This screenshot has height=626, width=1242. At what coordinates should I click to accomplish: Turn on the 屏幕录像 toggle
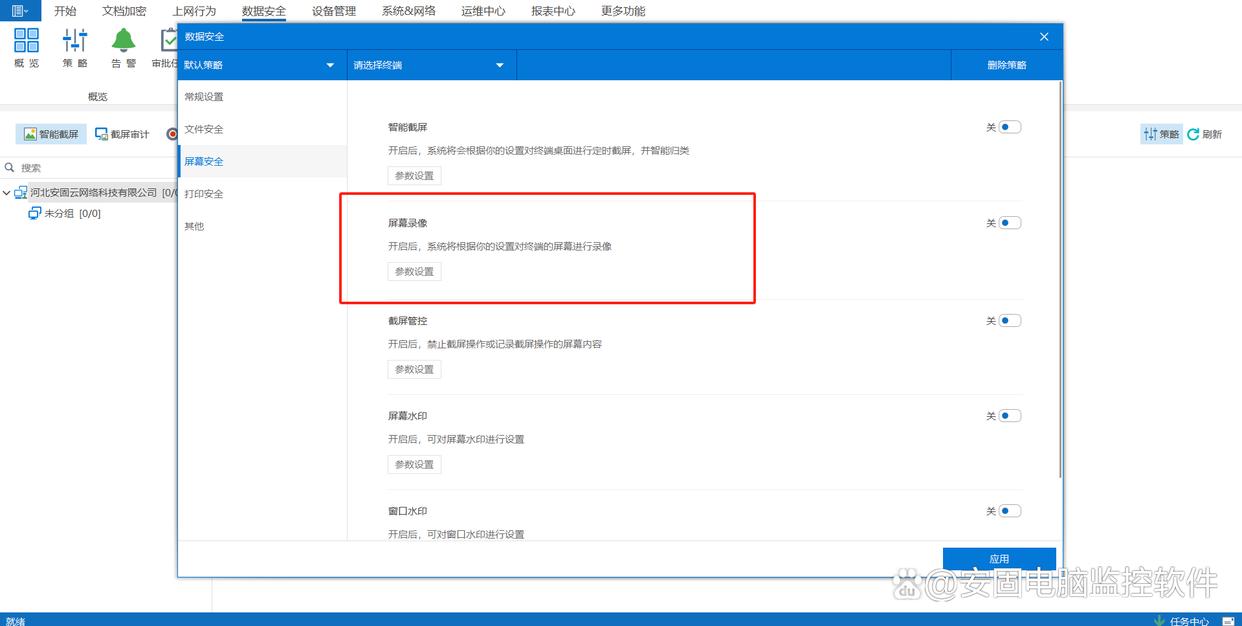(1009, 223)
